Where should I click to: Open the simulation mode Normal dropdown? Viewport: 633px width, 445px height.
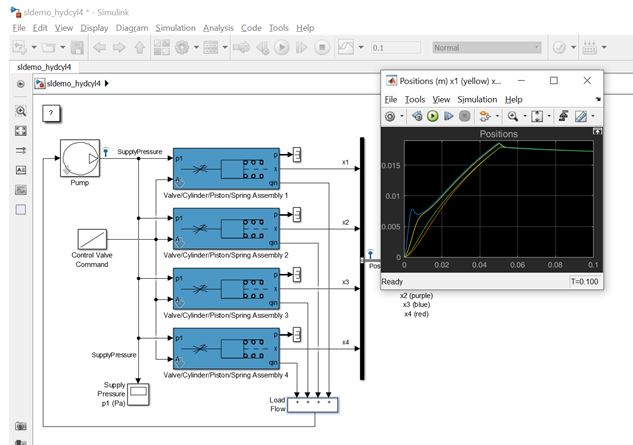487,48
